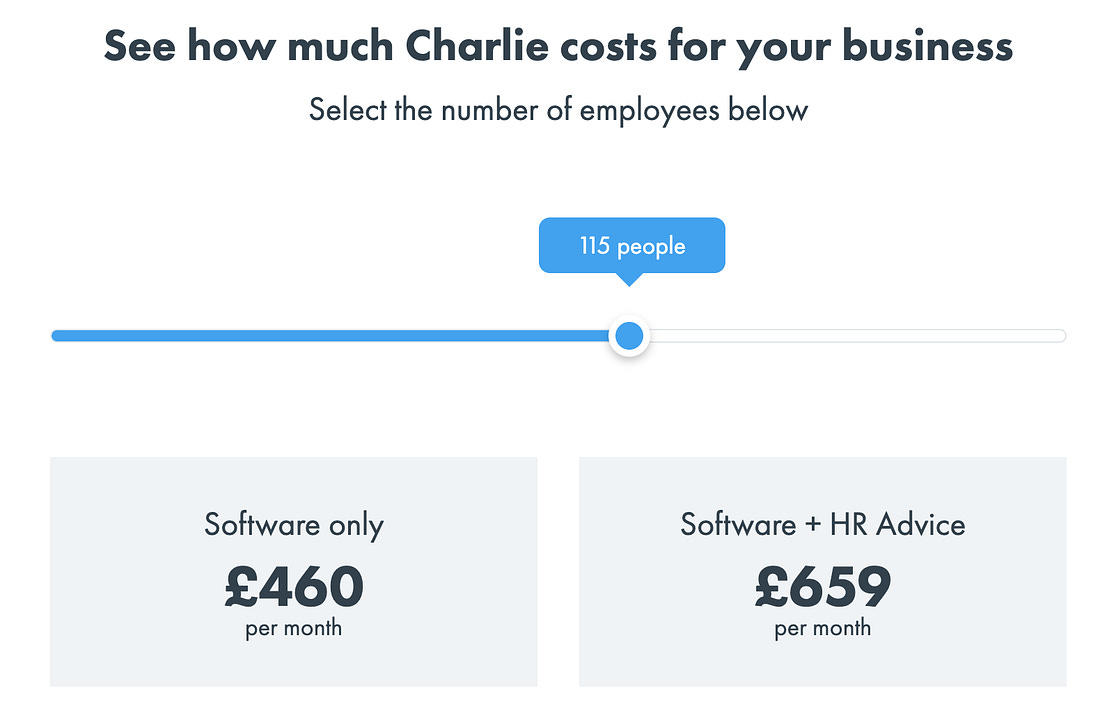Click the 'Software only' plan title
The height and width of the screenshot is (712, 1100).
pyautogui.click(x=294, y=525)
